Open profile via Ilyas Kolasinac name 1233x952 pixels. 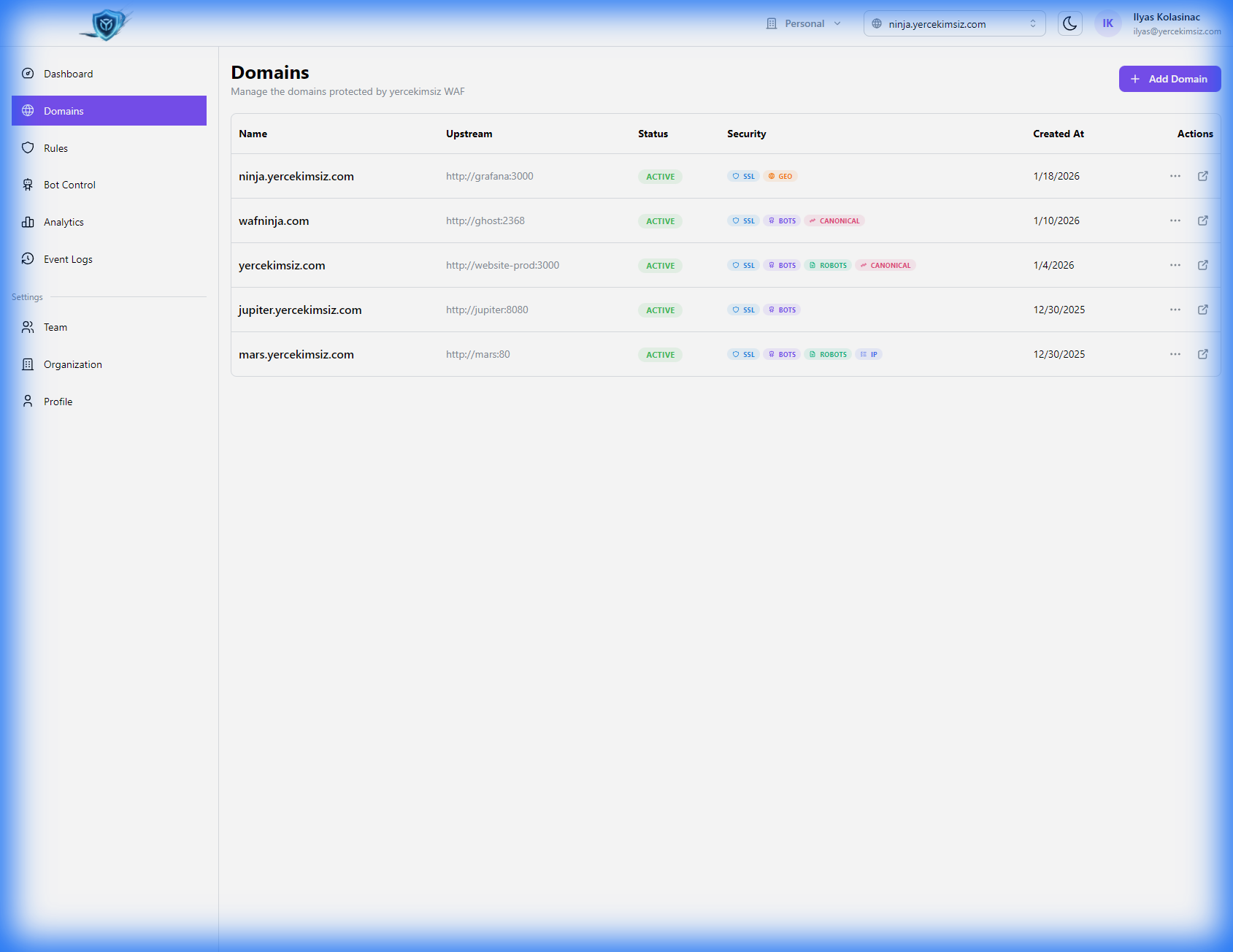[x=1166, y=17]
